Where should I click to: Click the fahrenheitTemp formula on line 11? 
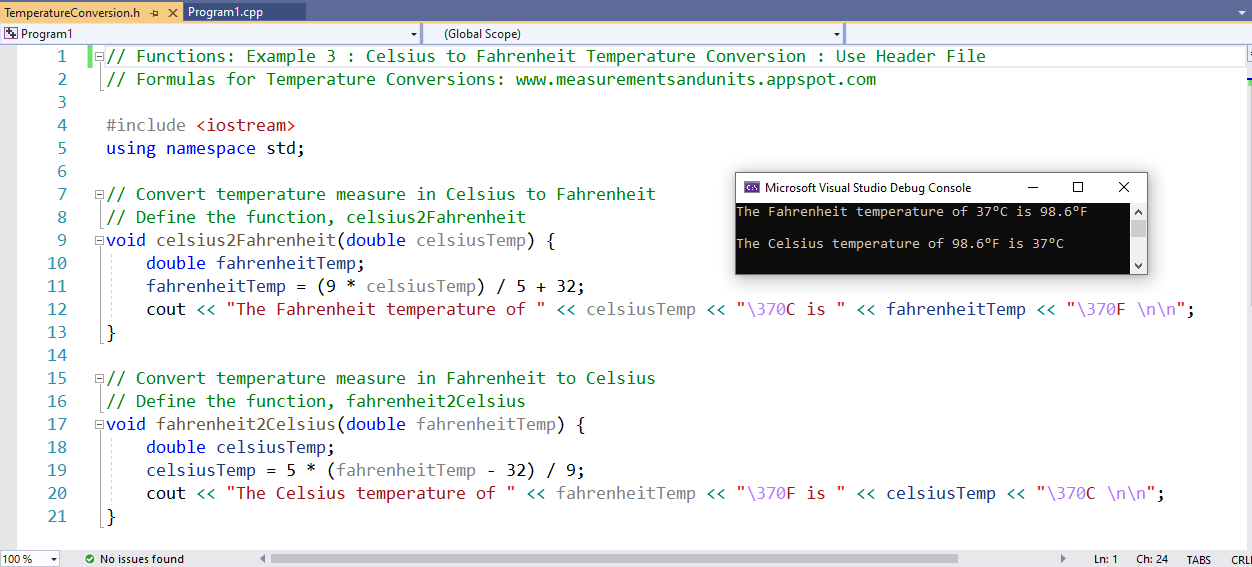[366, 286]
